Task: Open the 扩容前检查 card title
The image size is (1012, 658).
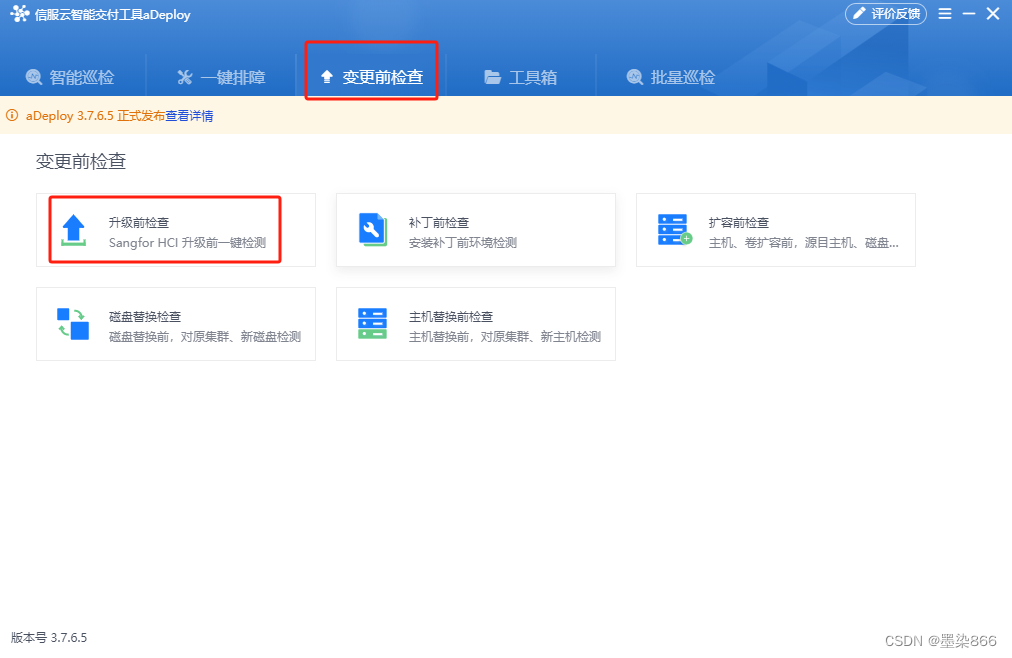Action: 739,223
